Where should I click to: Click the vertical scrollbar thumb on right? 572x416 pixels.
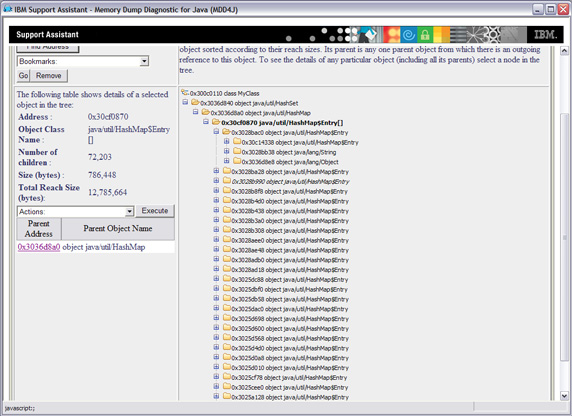point(564,237)
